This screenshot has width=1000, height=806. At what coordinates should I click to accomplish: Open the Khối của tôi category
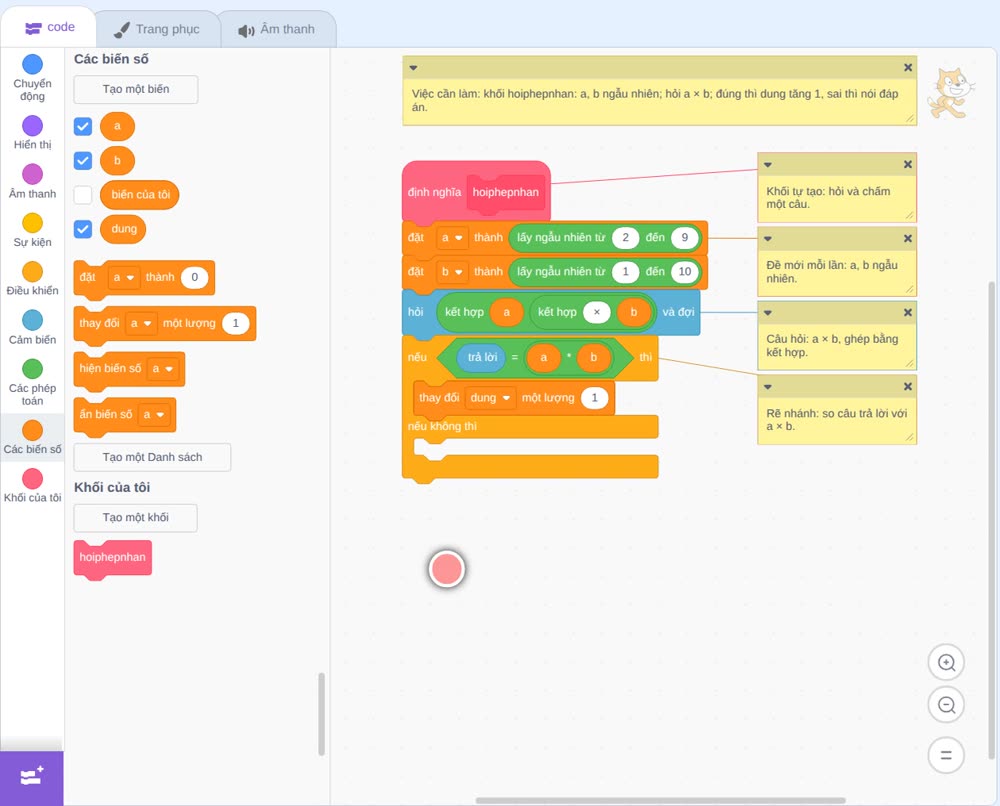(33, 486)
